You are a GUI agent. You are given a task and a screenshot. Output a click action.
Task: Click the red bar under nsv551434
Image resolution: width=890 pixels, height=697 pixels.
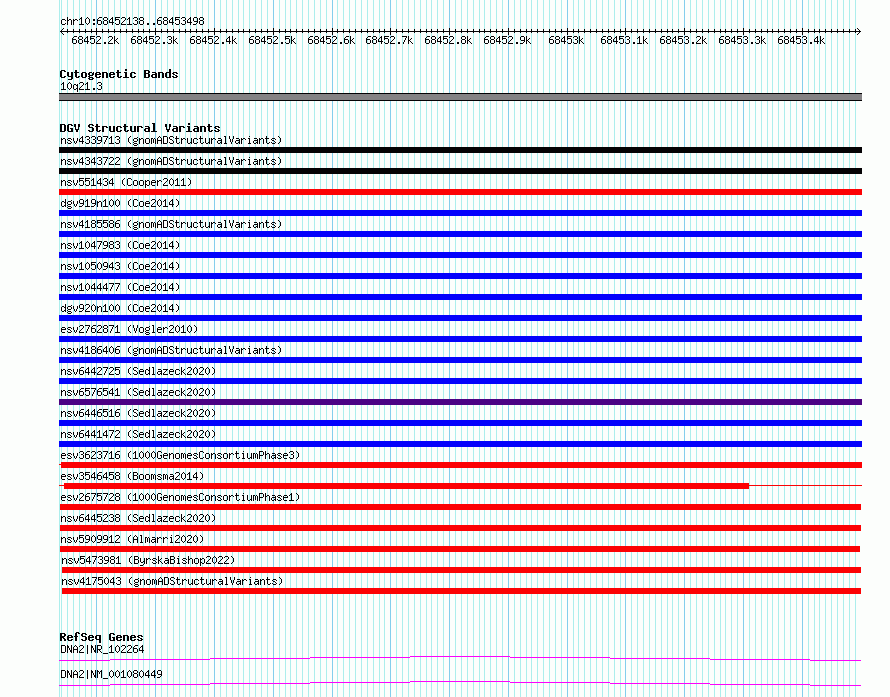(x=460, y=192)
